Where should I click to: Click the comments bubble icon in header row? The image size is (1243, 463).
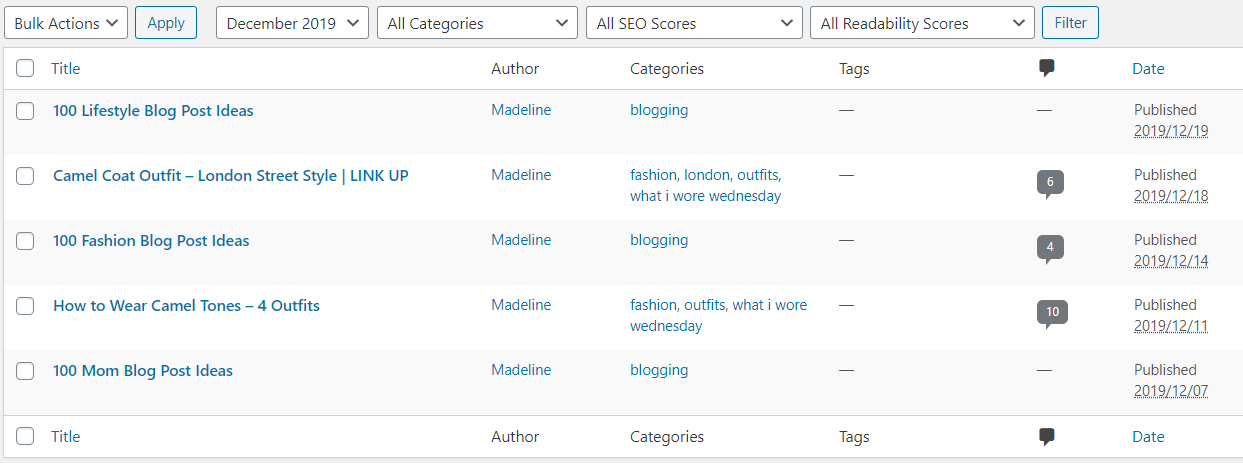pyautogui.click(x=1046, y=69)
